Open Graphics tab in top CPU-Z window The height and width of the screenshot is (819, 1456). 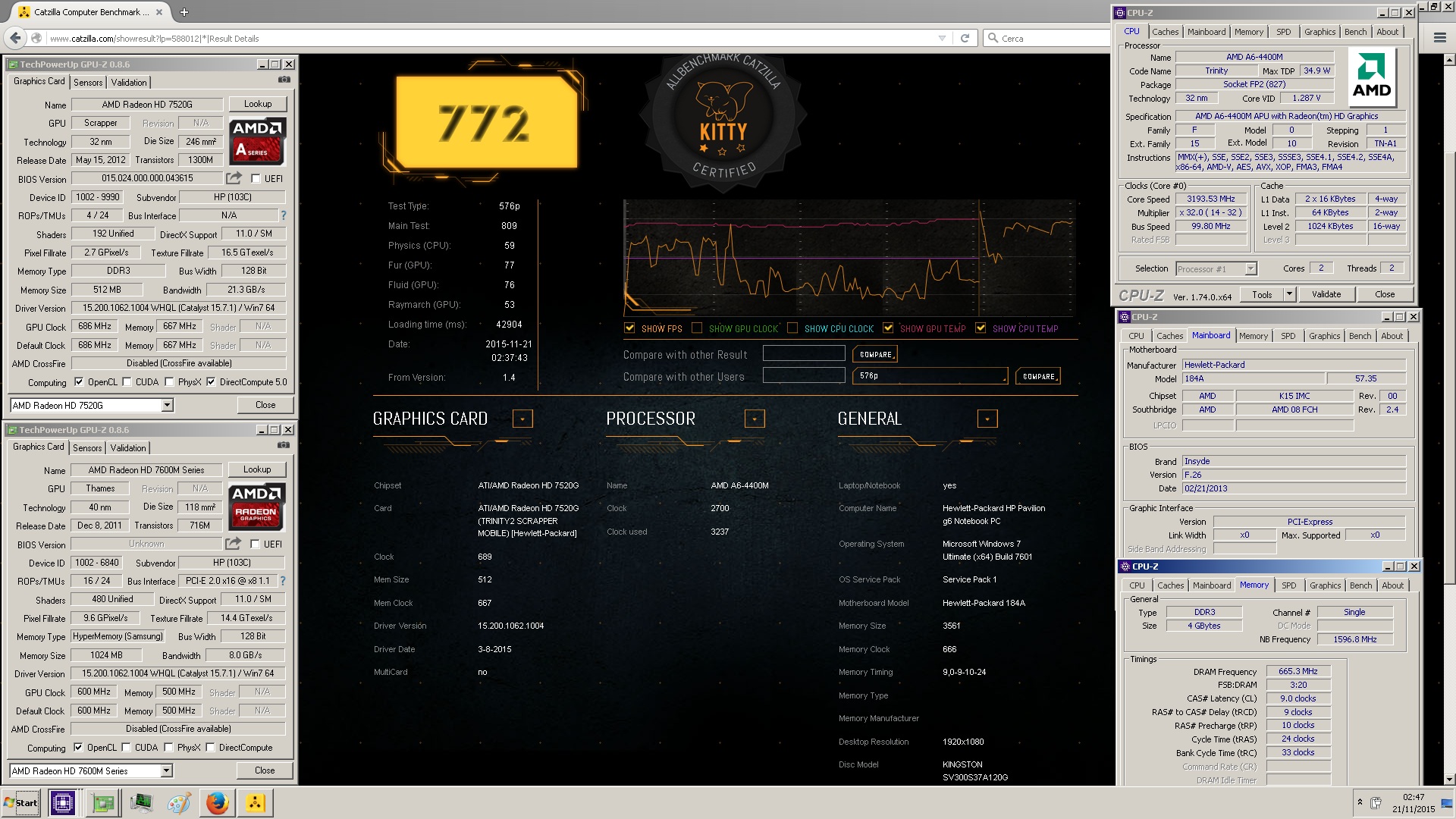[1319, 32]
